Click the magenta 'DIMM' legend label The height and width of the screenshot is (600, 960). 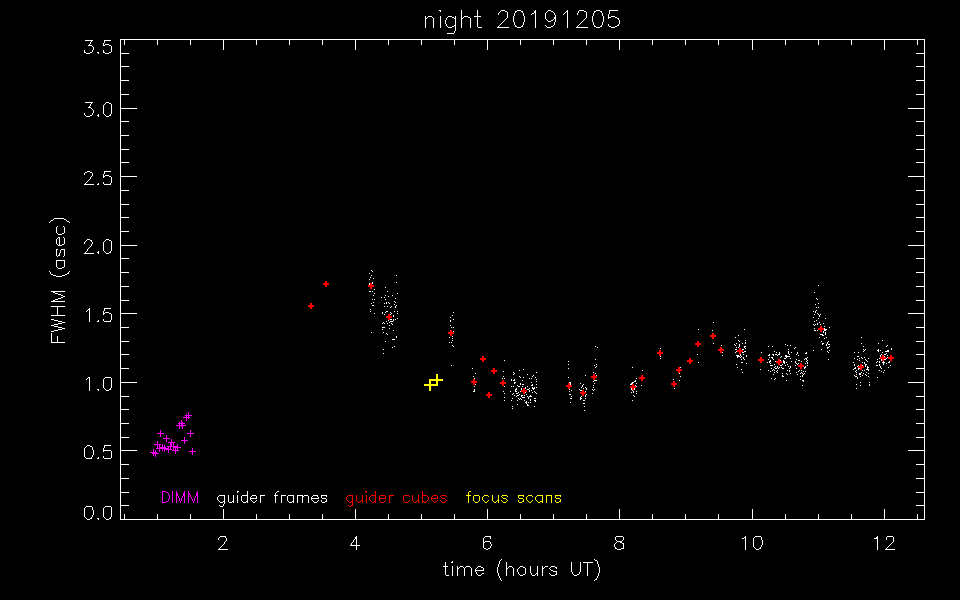point(180,498)
